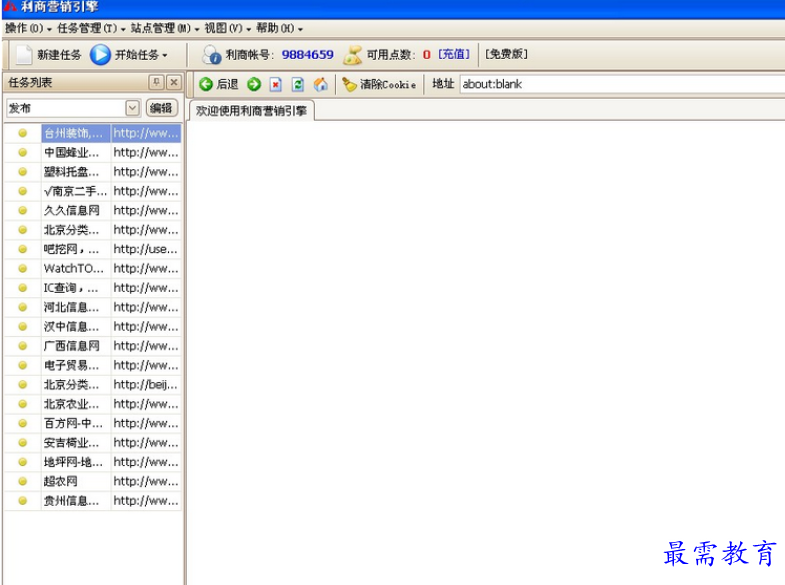The image size is (785, 585).
Task: Click status dot of 台州装饰 row
Action: [x=23, y=133]
